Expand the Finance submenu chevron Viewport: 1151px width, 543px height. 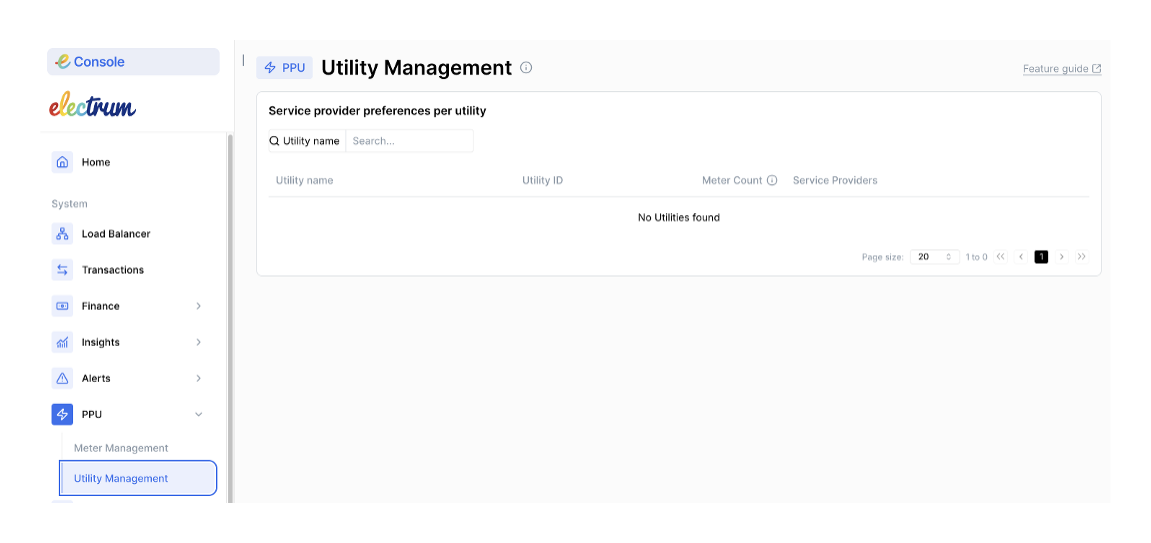coord(198,306)
